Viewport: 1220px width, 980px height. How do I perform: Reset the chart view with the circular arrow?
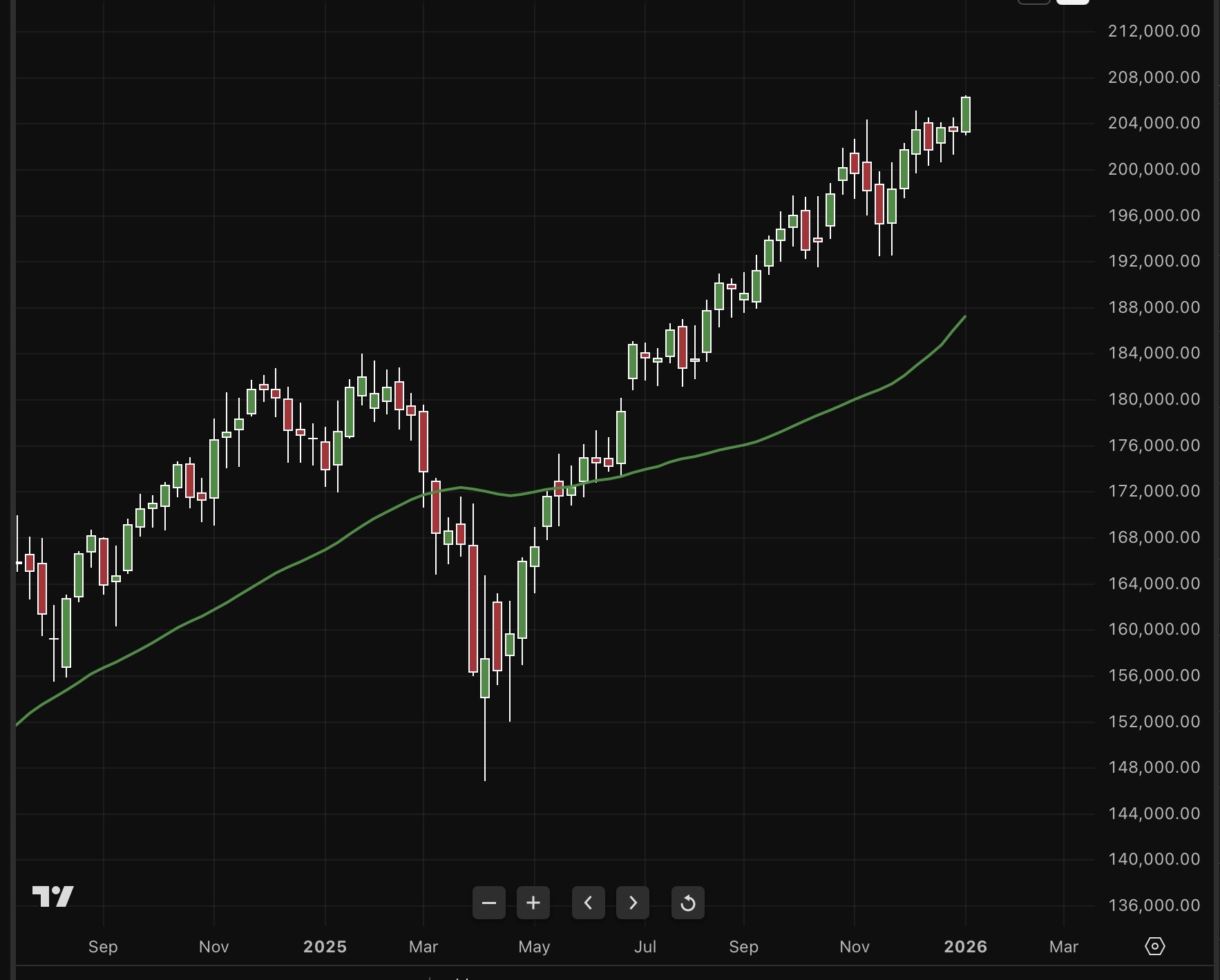(688, 903)
